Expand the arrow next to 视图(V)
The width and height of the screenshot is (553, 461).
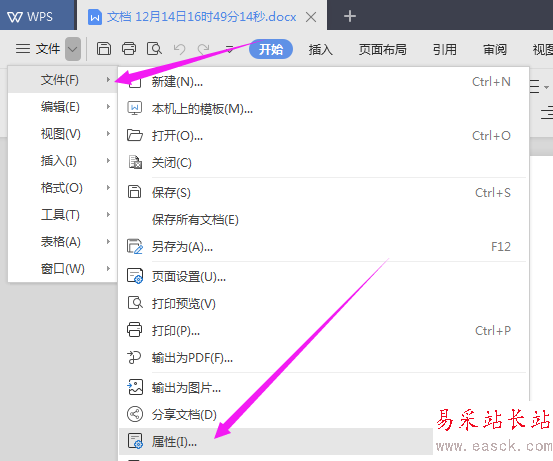pyautogui.click(x=108, y=134)
